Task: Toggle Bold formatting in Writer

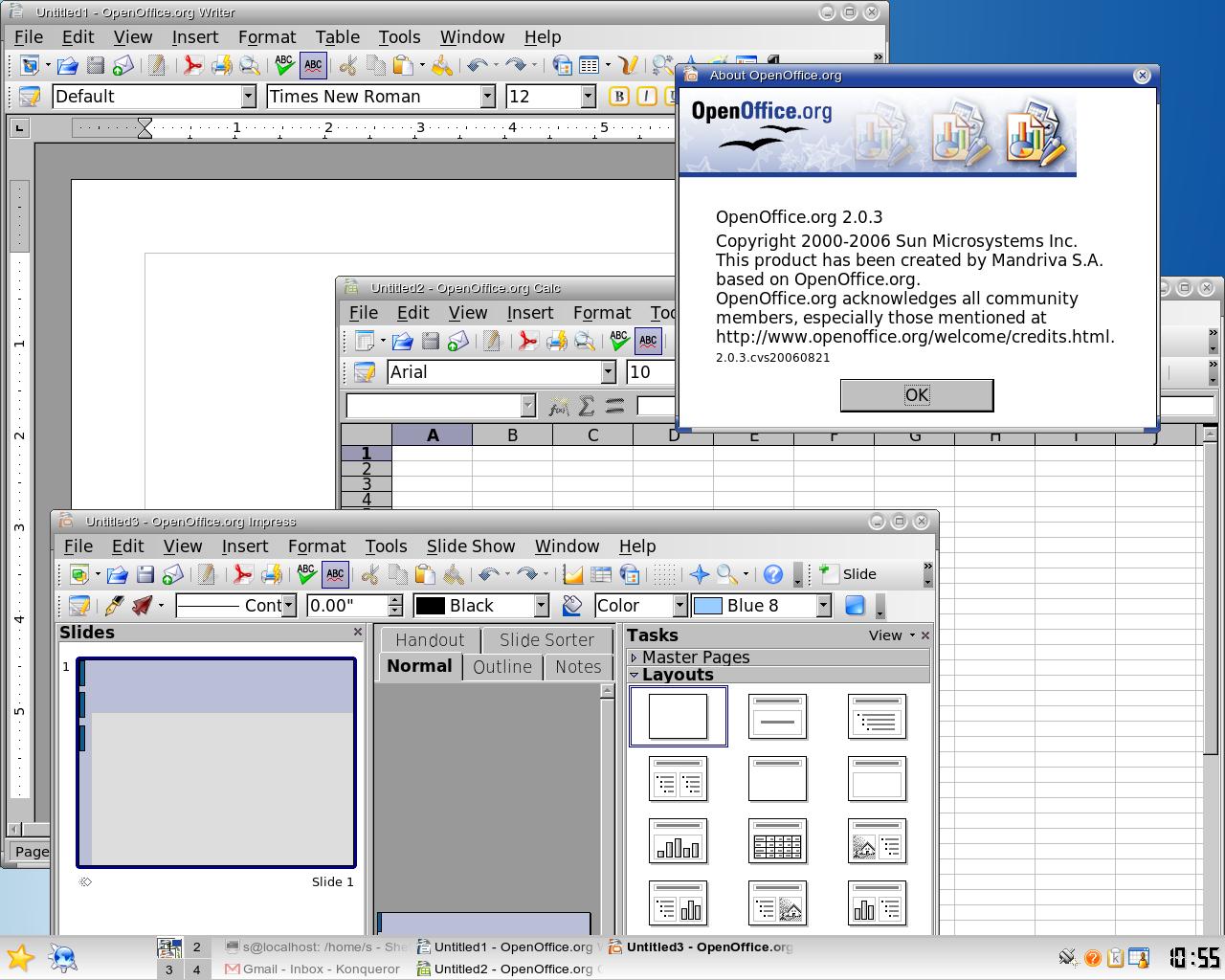Action: [619, 96]
